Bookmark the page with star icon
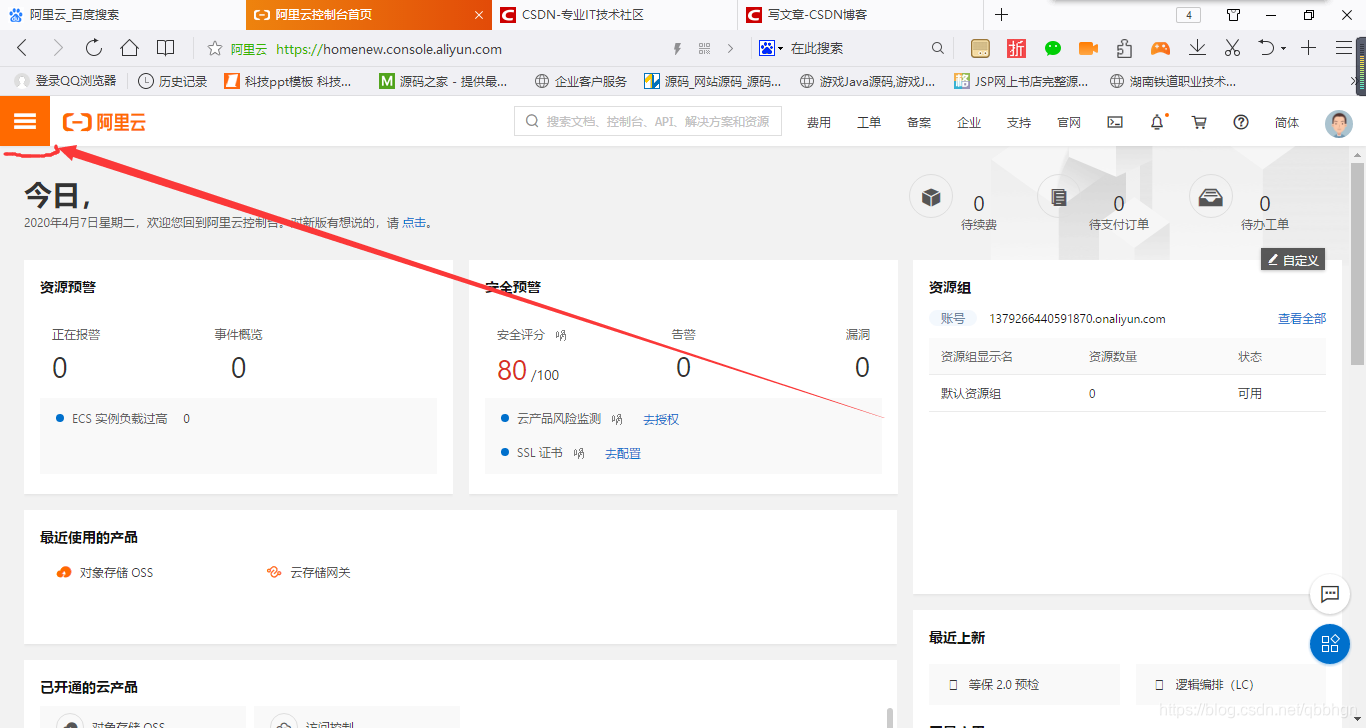 [x=214, y=48]
